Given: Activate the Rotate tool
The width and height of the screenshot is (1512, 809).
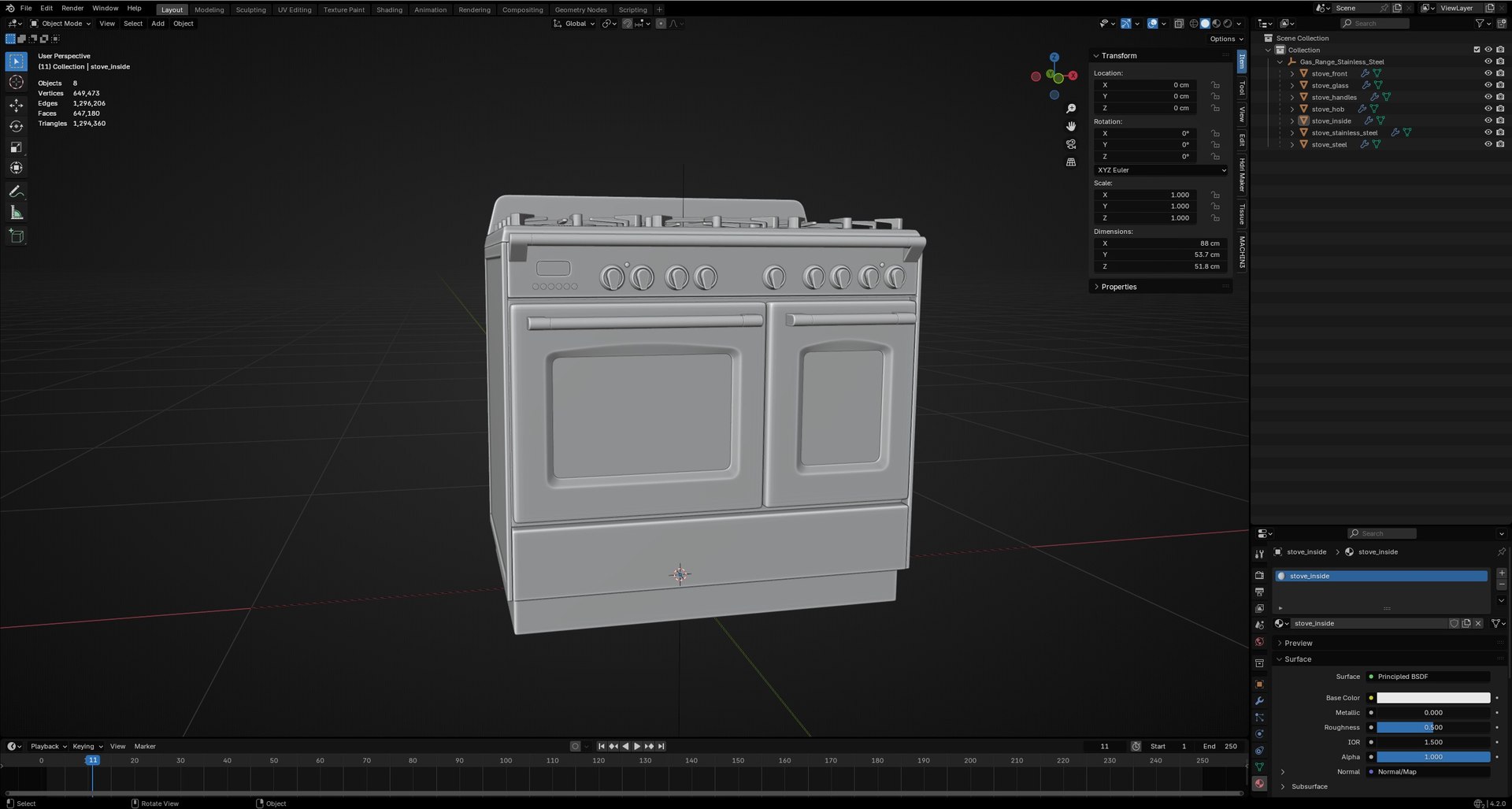Looking at the screenshot, I should [x=17, y=126].
